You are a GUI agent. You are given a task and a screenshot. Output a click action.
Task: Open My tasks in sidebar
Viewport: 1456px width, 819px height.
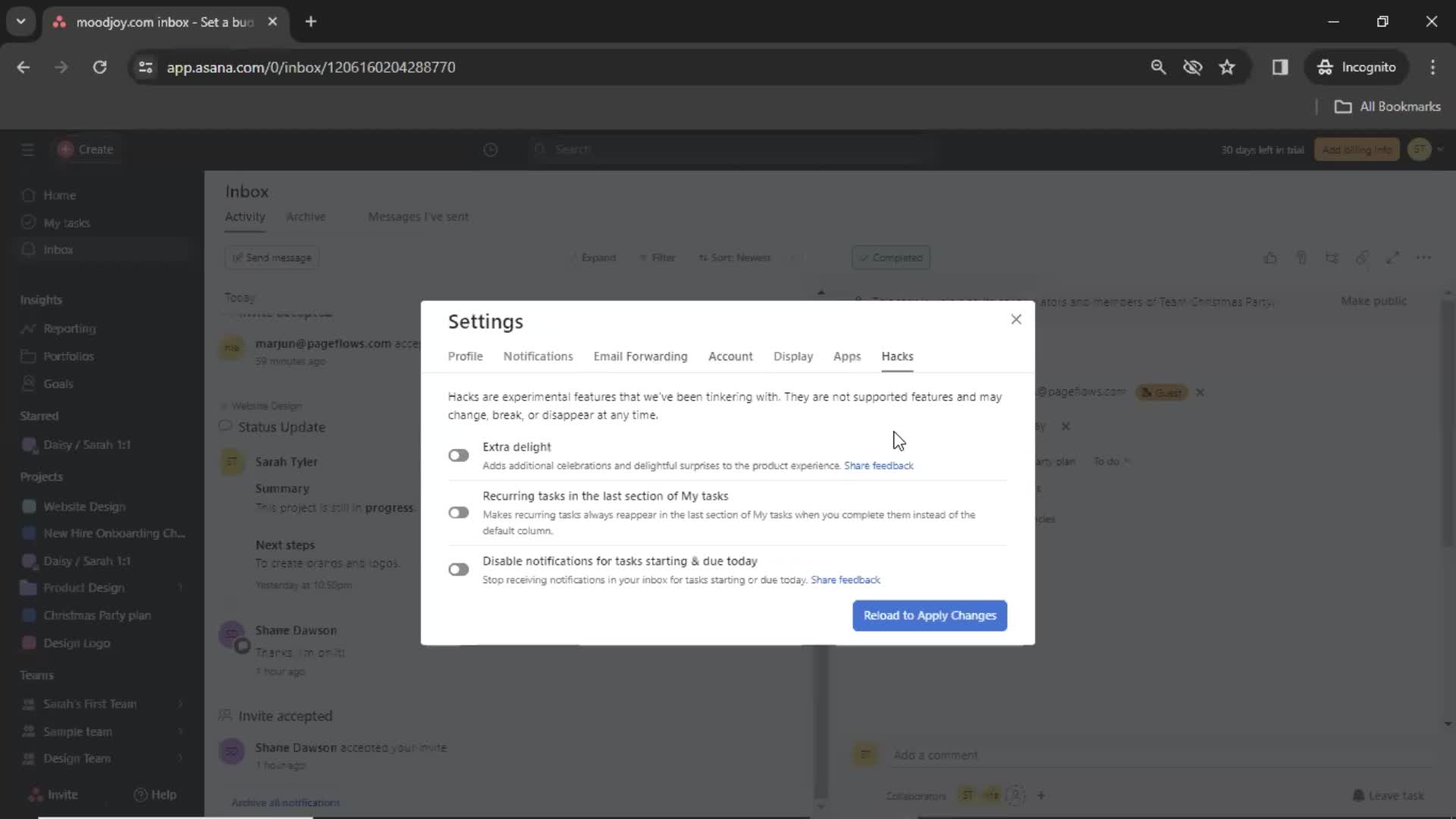click(66, 223)
